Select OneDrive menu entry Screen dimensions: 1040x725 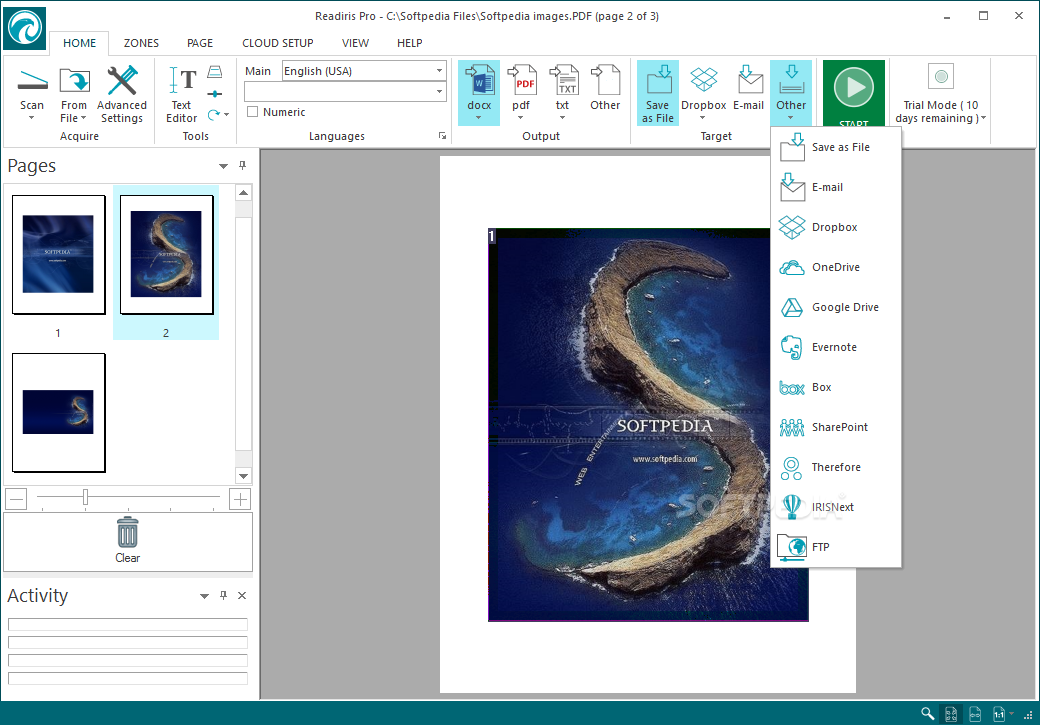[x=836, y=267]
